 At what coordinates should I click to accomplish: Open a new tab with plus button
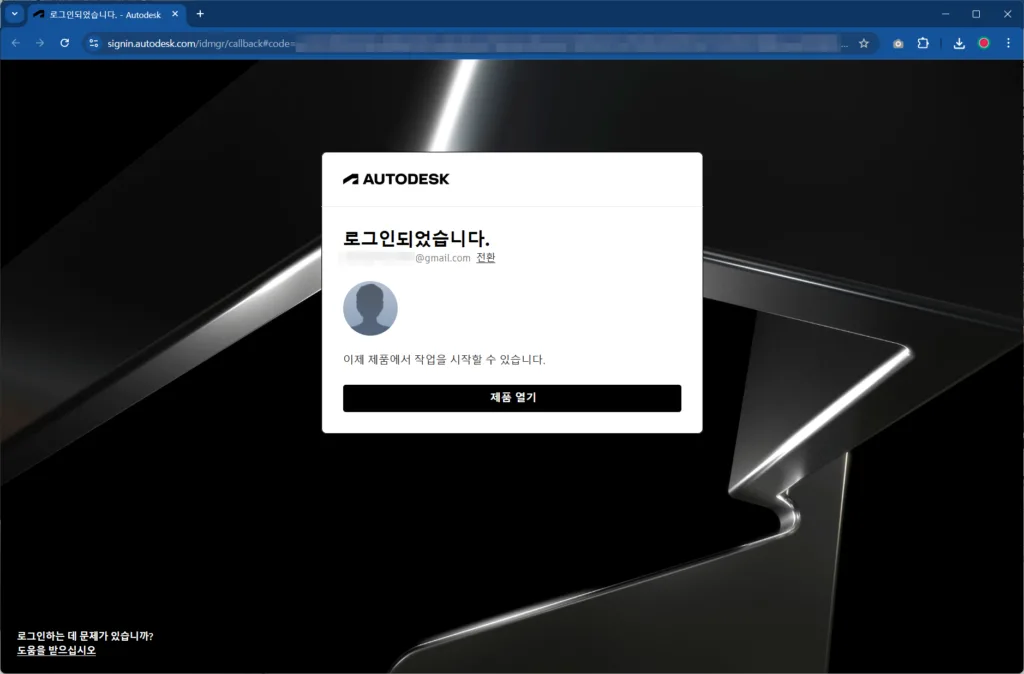[200, 14]
